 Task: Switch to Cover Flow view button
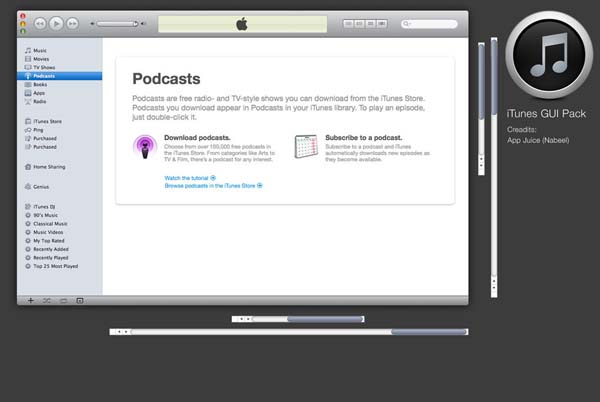click(x=382, y=24)
